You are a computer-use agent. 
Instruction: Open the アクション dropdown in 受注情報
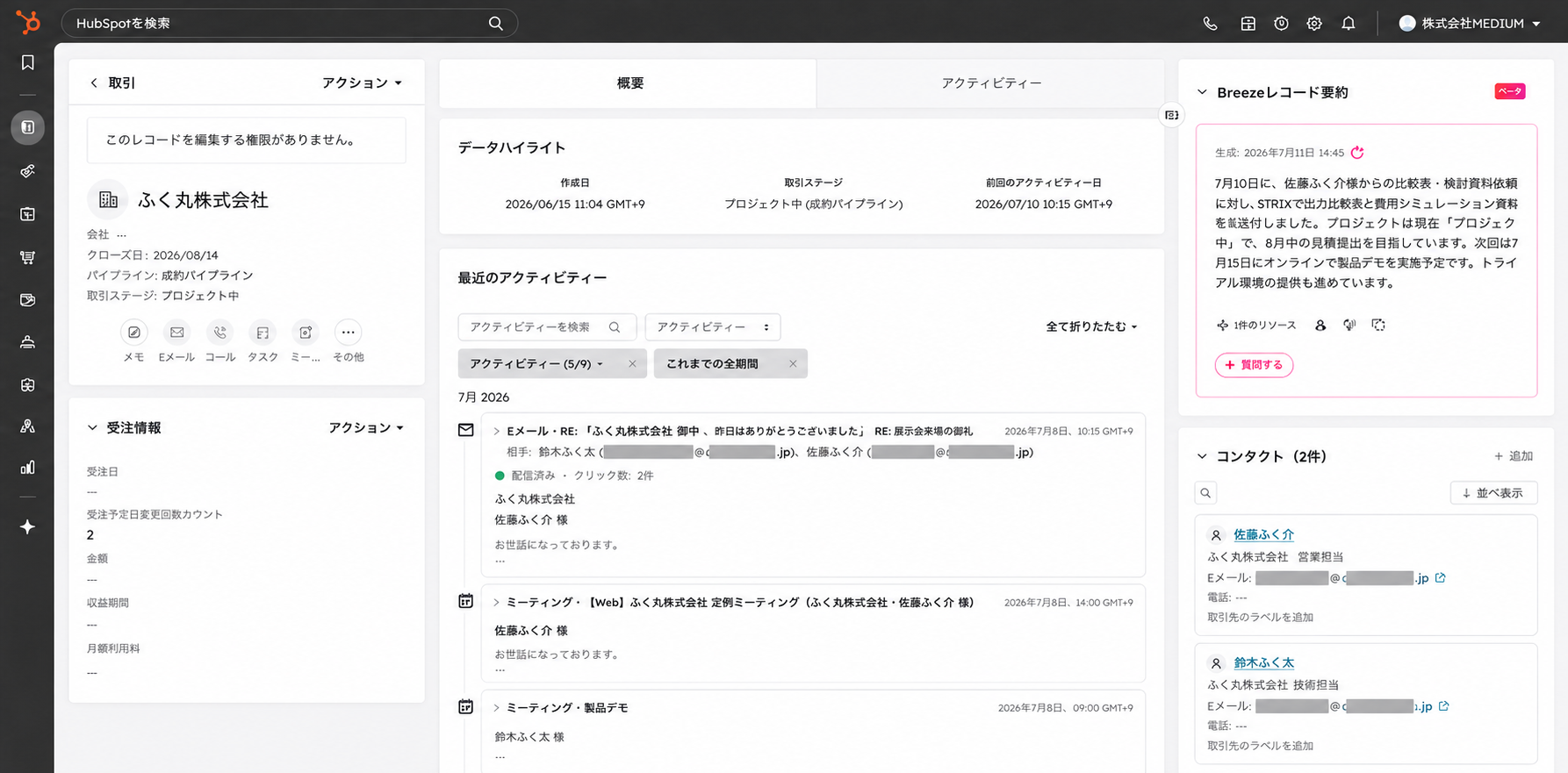pyautogui.click(x=366, y=427)
